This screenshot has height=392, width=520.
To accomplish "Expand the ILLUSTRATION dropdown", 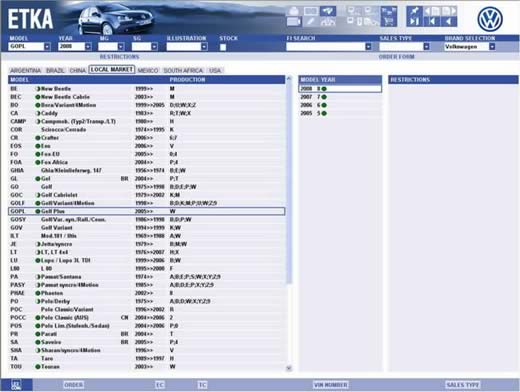I will tap(204, 47).
